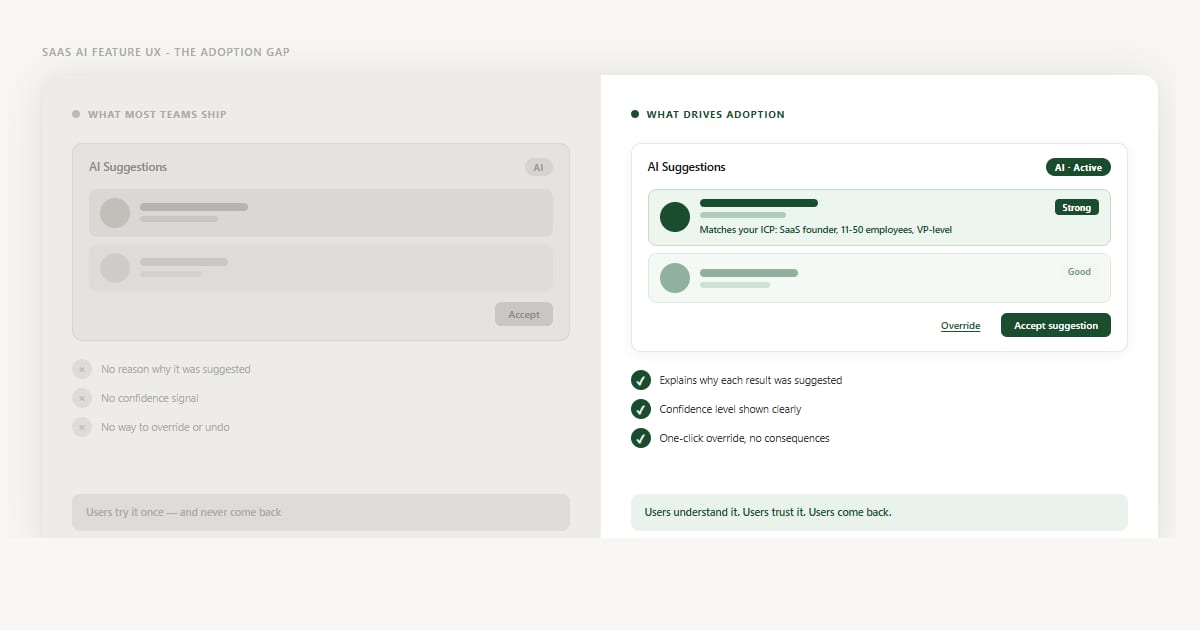1200x630 pixels.
Task: Click the x icon beside 'No confidence signal'
Action: 82,398
